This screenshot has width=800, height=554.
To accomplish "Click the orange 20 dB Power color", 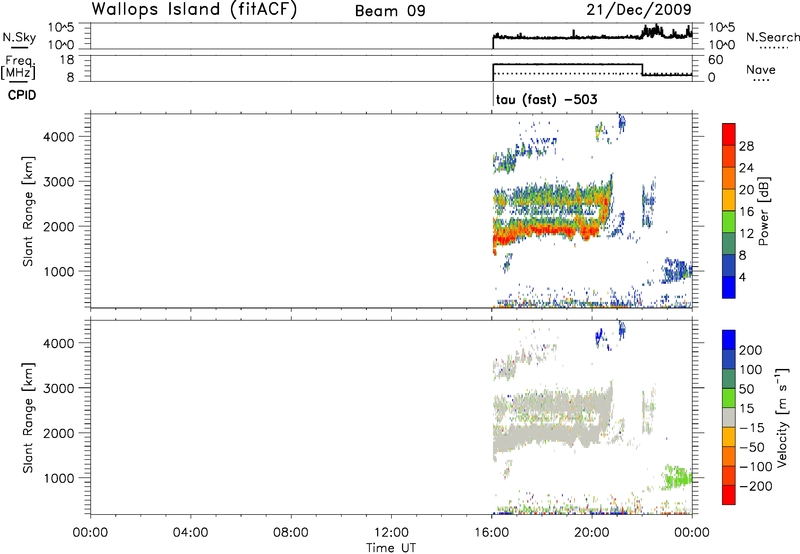I will point(729,178).
